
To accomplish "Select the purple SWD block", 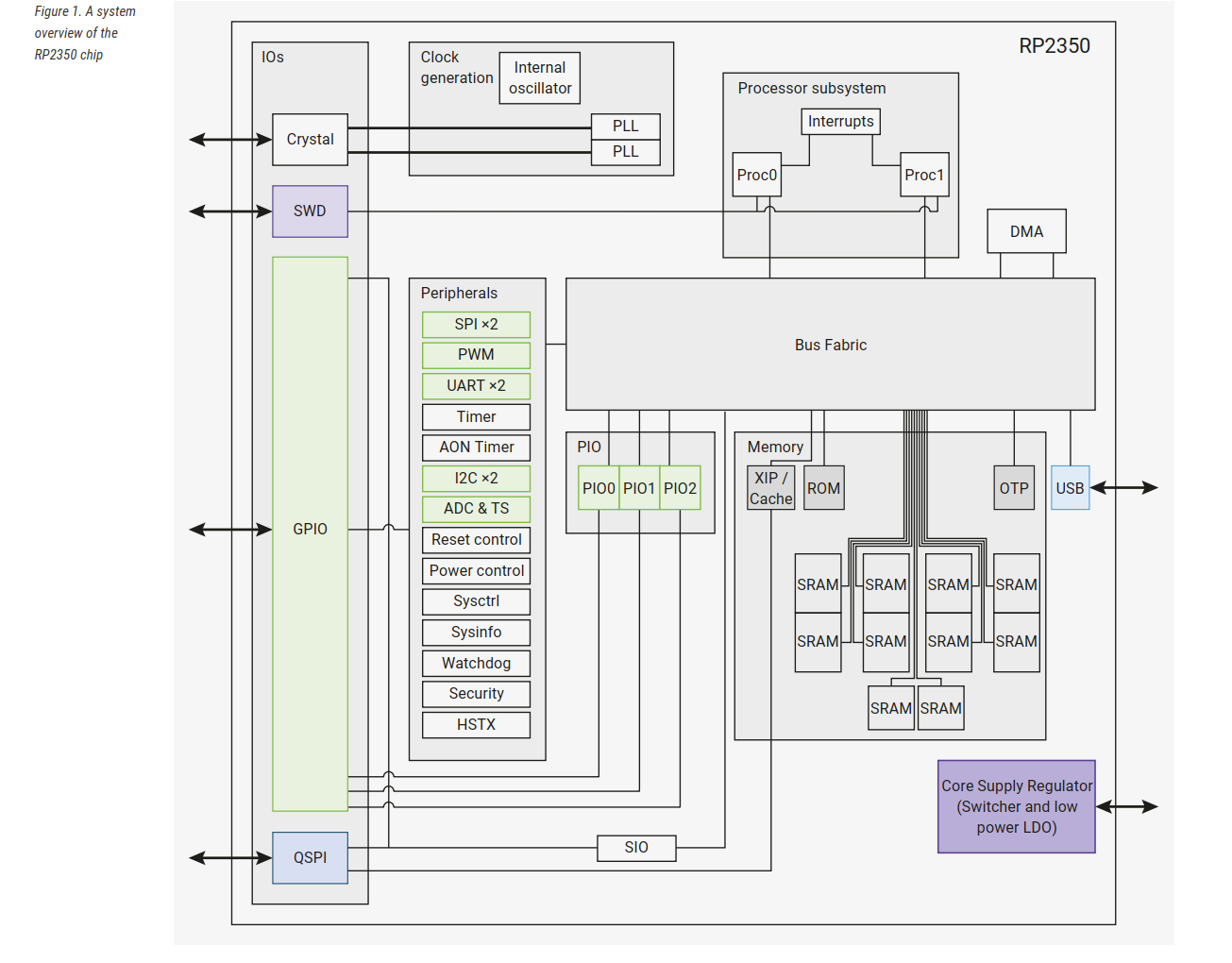I will click(310, 211).
